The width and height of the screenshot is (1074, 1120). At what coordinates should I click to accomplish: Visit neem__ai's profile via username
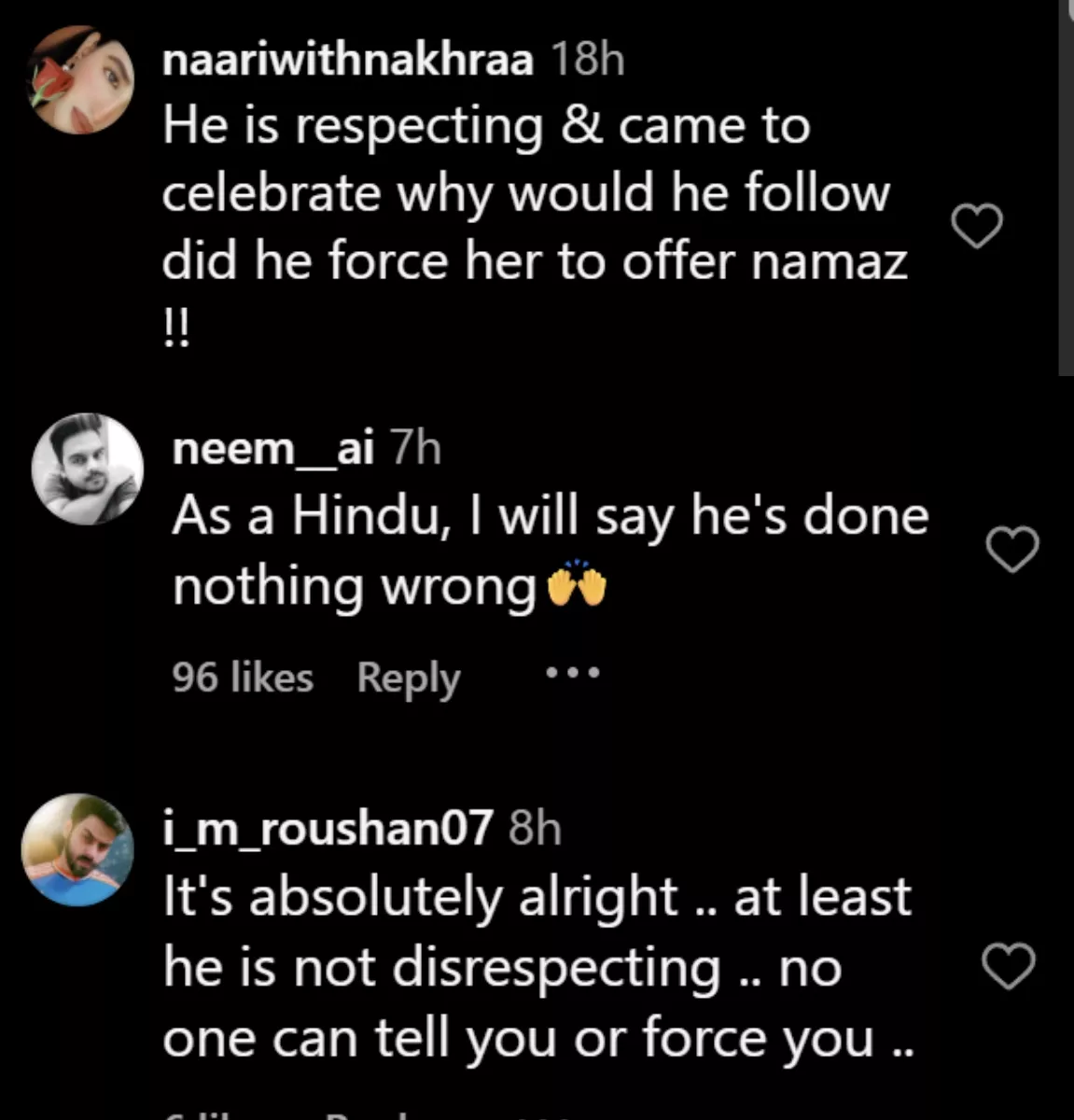click(x=272, y=449)
